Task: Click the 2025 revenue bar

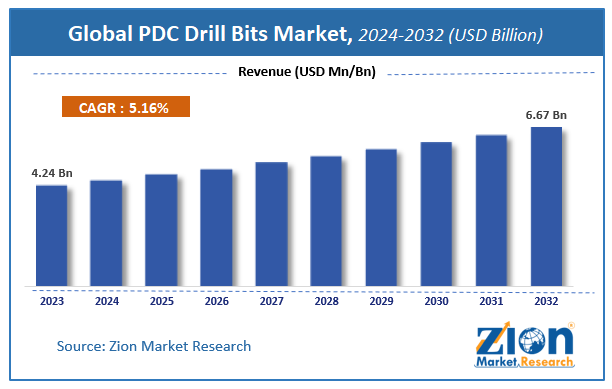Action: tap(161, 230)
